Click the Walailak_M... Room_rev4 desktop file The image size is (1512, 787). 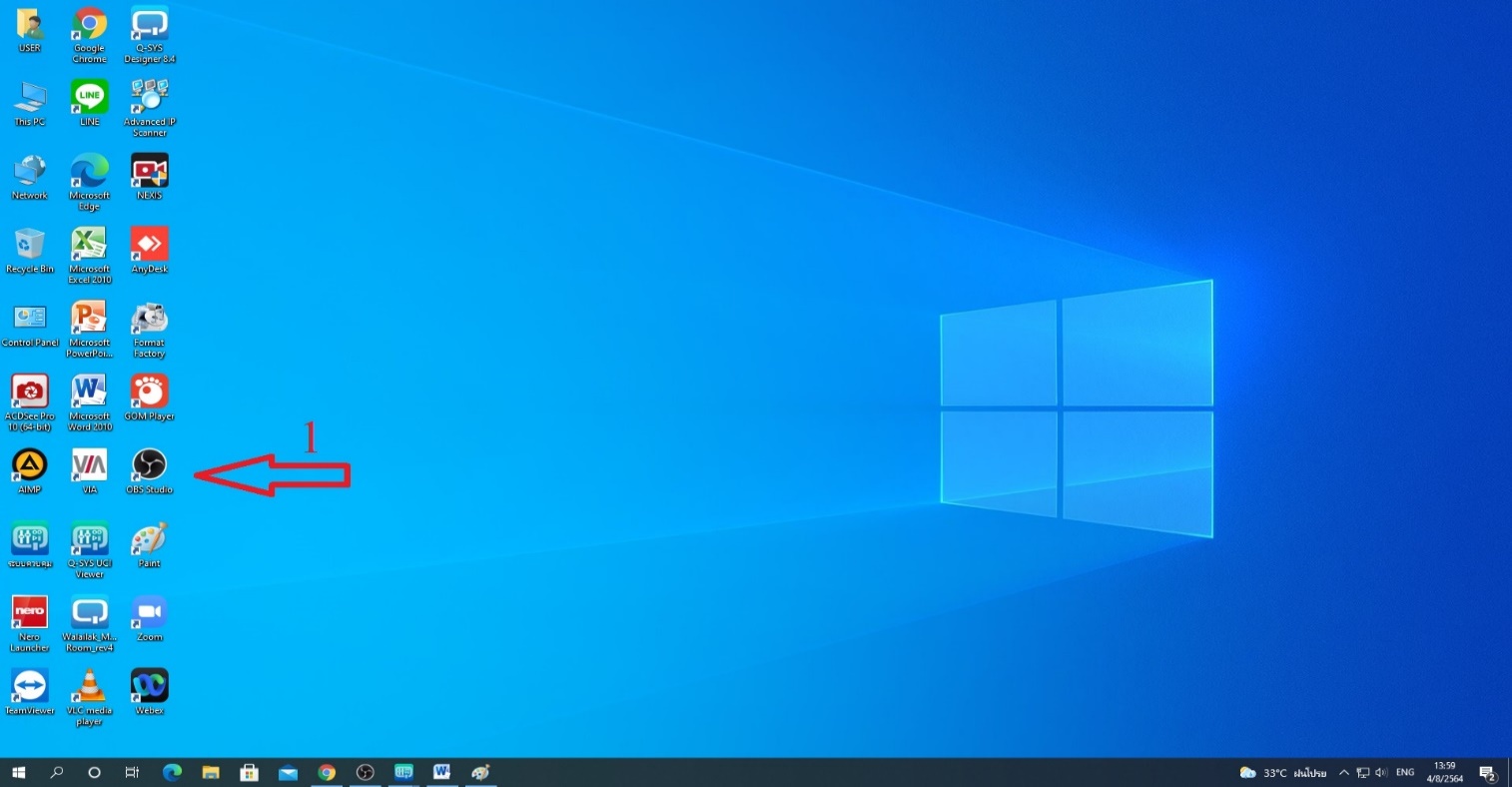(x=90, y=625)
